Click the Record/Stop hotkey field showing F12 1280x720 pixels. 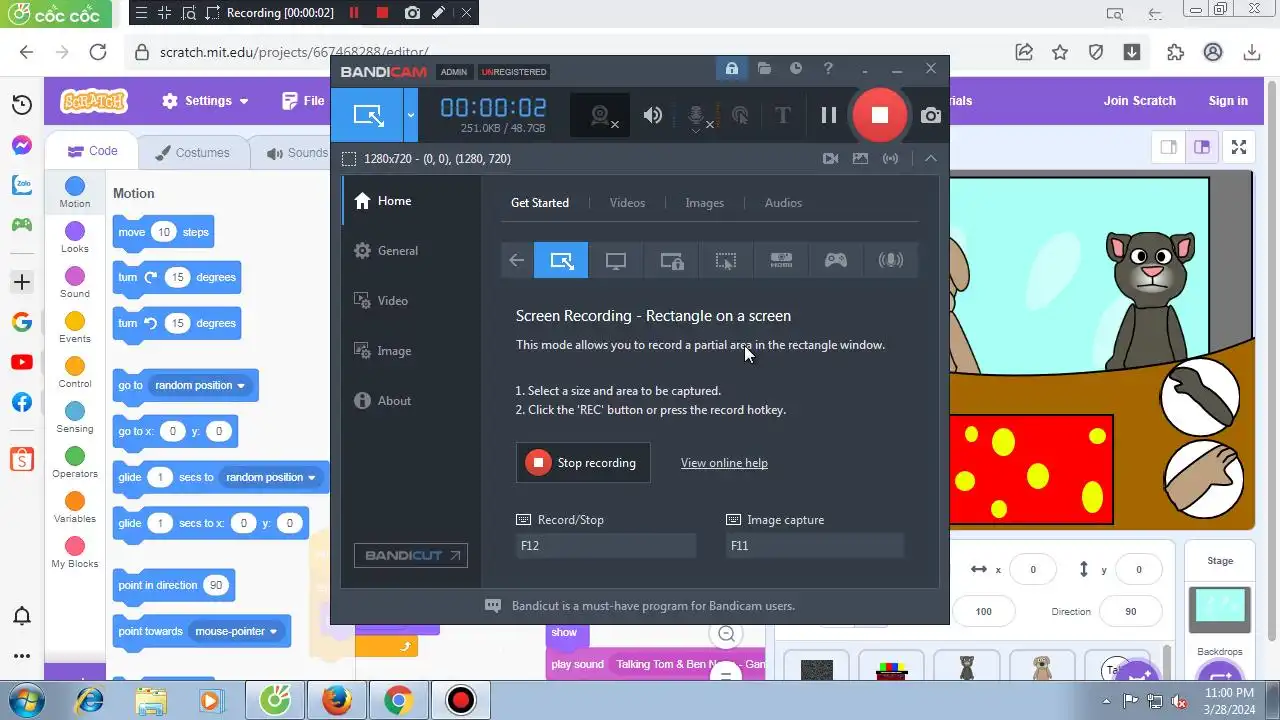tap(606, 546)
